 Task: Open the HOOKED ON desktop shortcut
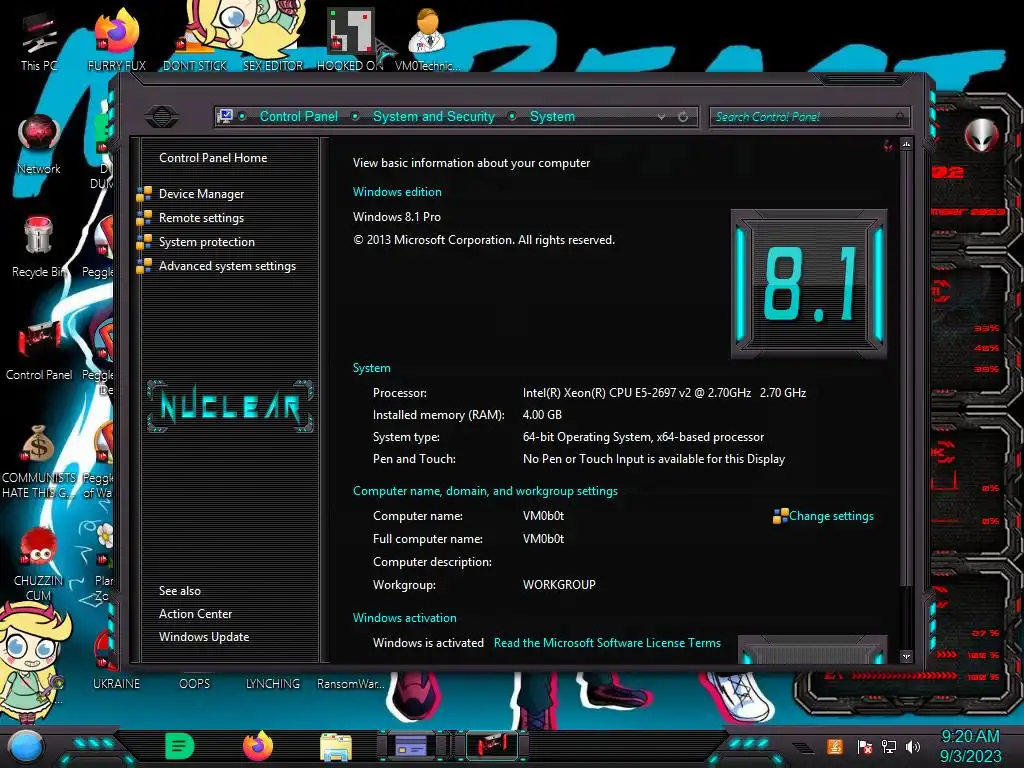point(350,39)
